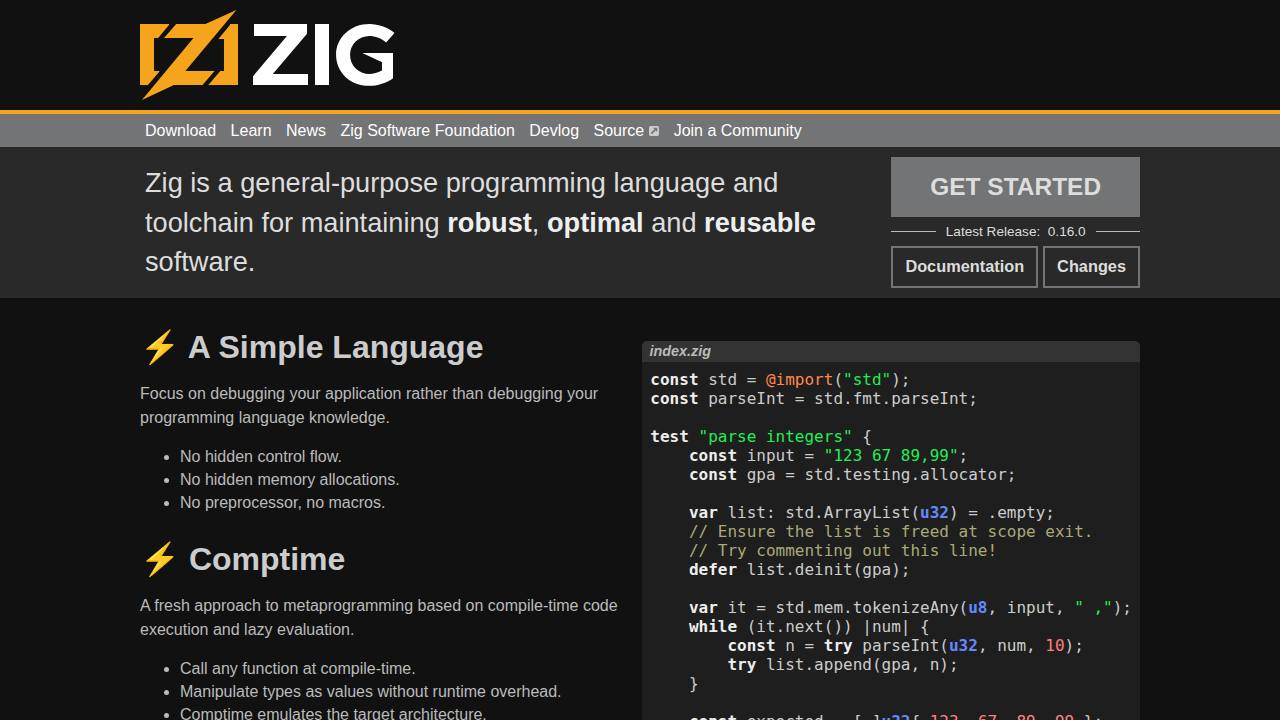This screenshot has width=1280, height=720.
Task: Visit Zig Software Foundation page
Action: coord(427,130)
